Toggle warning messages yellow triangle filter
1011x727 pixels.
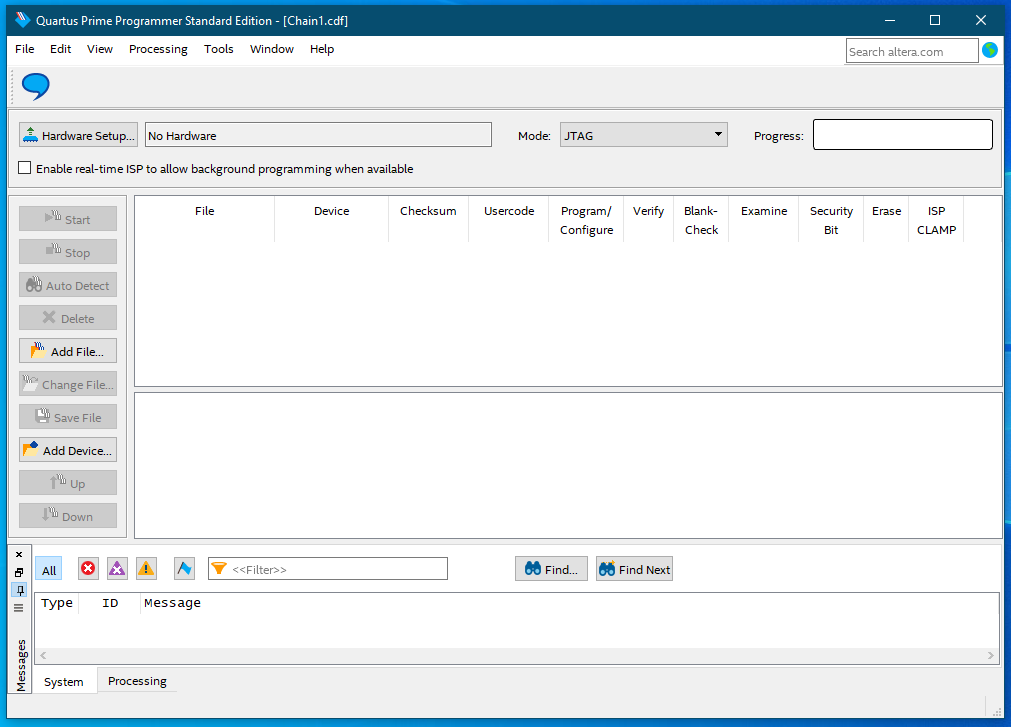click(146, 568)
